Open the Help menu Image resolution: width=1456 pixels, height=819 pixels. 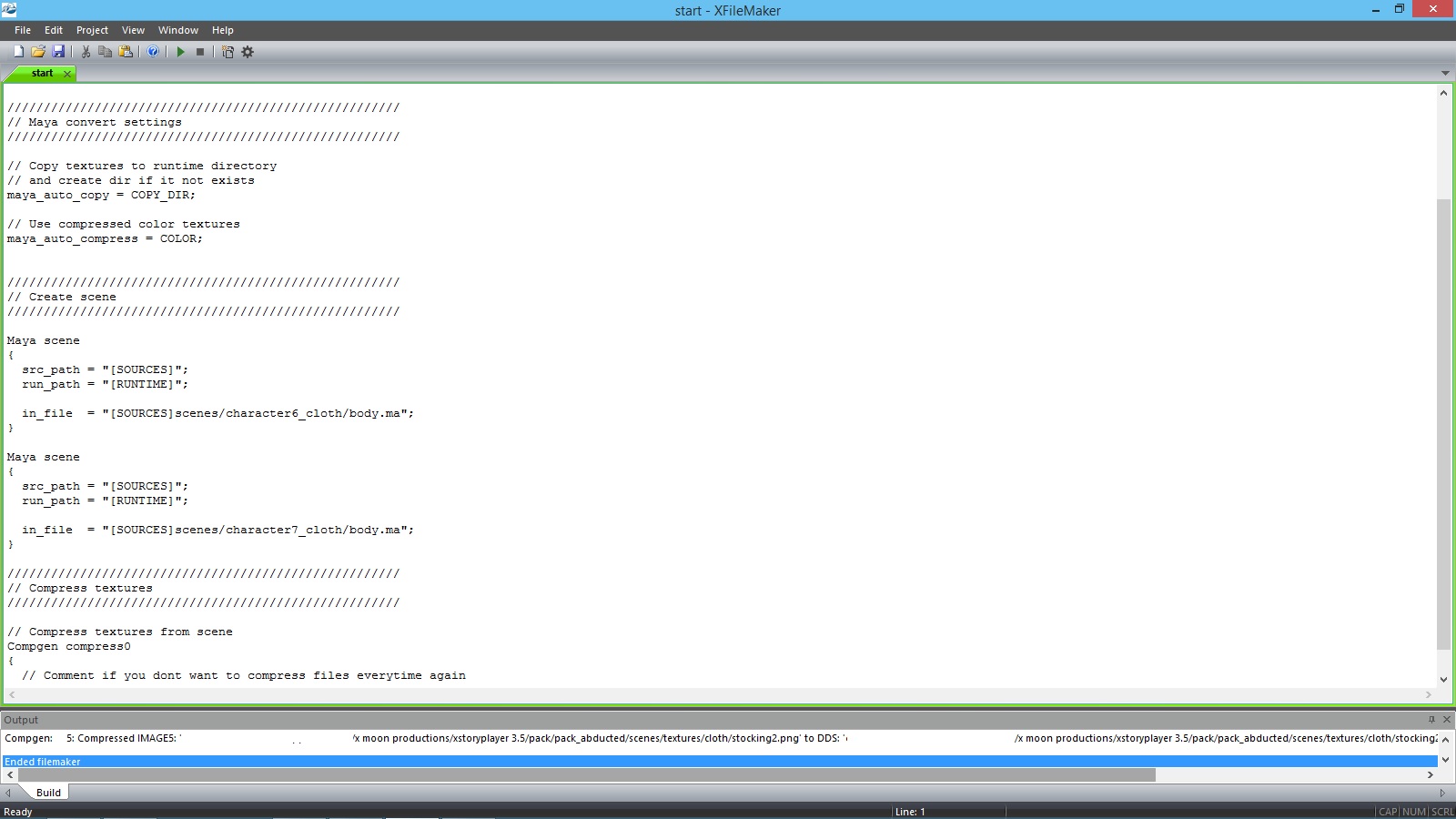(x=223, y=30)
